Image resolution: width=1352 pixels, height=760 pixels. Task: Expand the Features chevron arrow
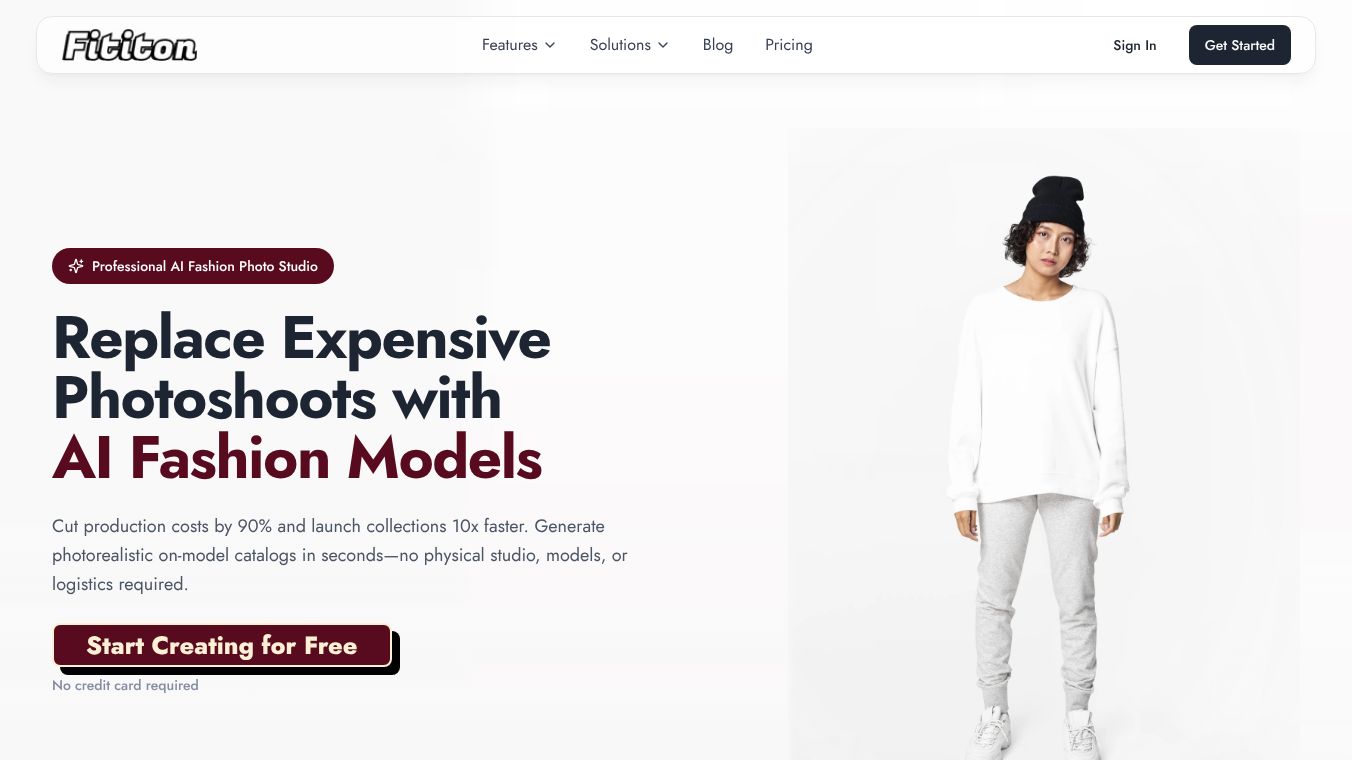point(550,45)
